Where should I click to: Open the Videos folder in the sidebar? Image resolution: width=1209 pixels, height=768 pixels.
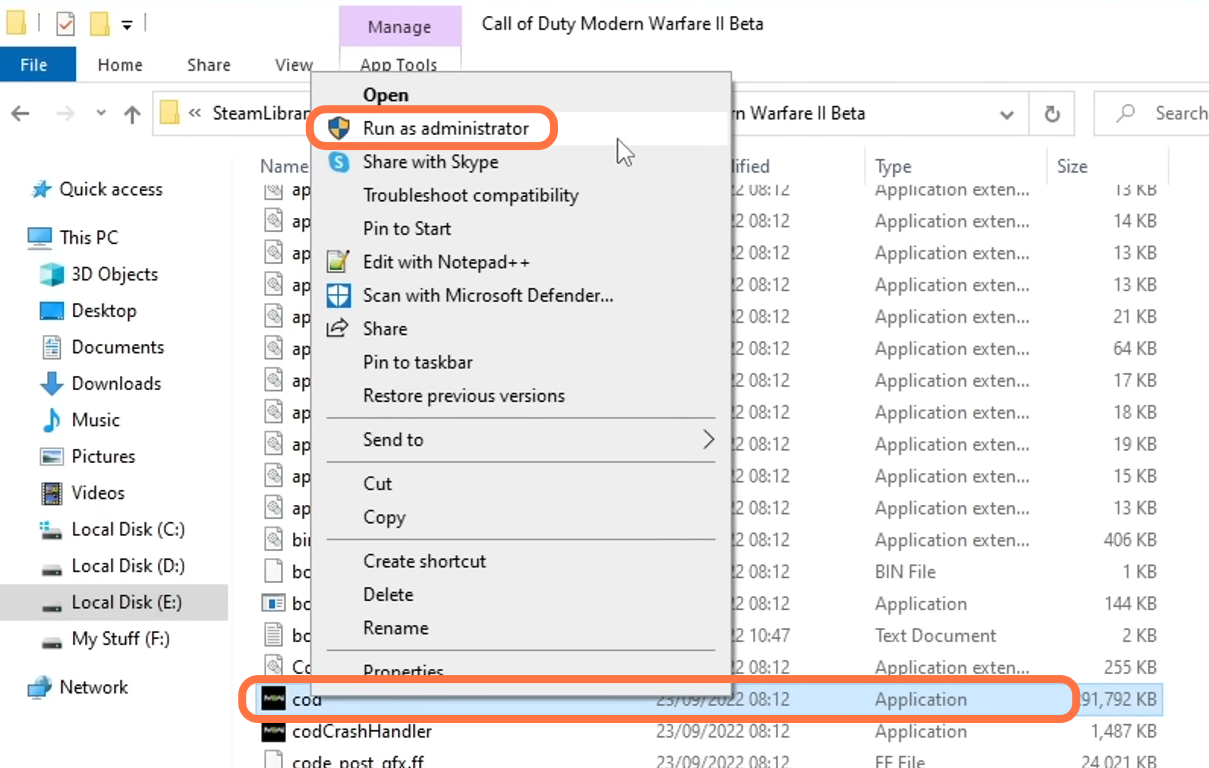click(x=82, y=493)
